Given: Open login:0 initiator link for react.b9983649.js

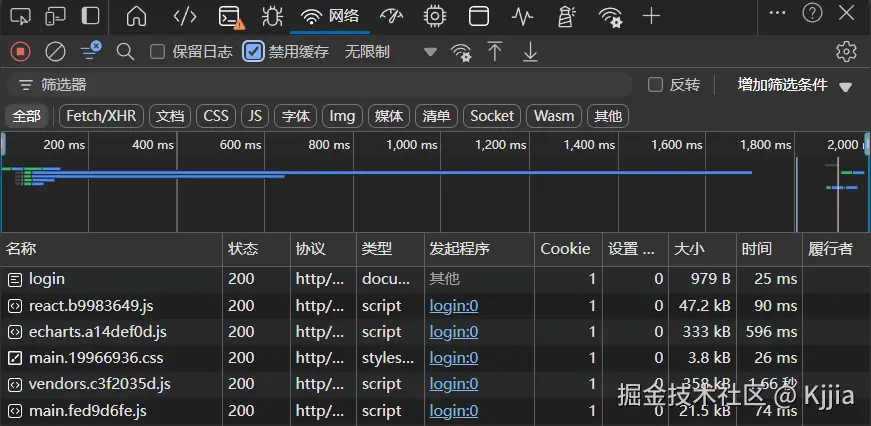Looking at the screenshot, I should pos(453,305).
